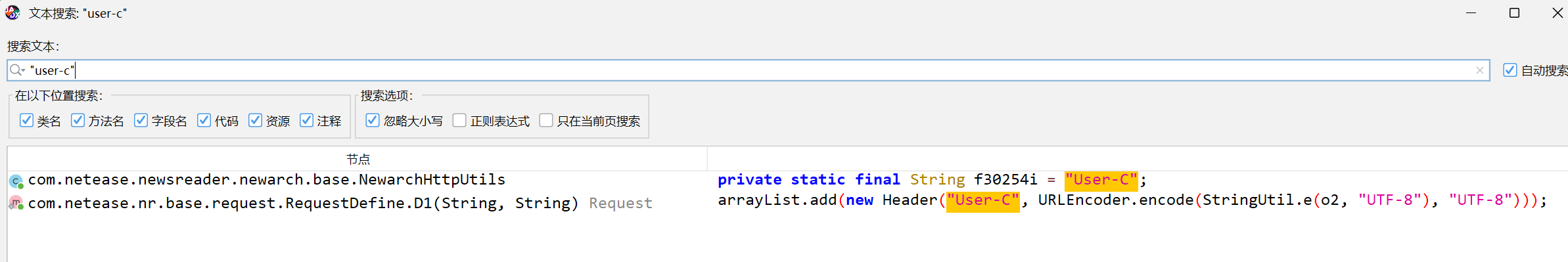Click the search magnifier icon dropdown
1568x262 pixels.
pos(17,70)
